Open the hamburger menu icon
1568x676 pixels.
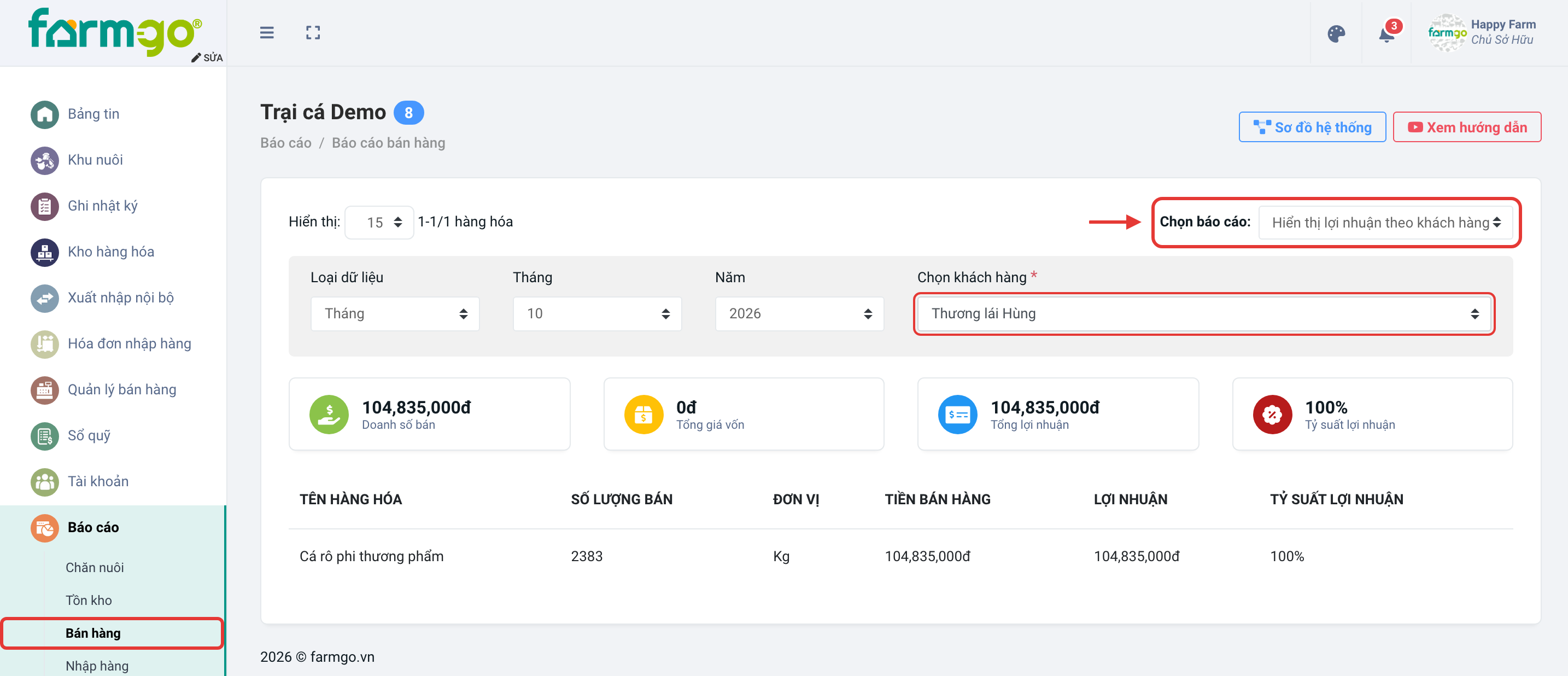267,32
